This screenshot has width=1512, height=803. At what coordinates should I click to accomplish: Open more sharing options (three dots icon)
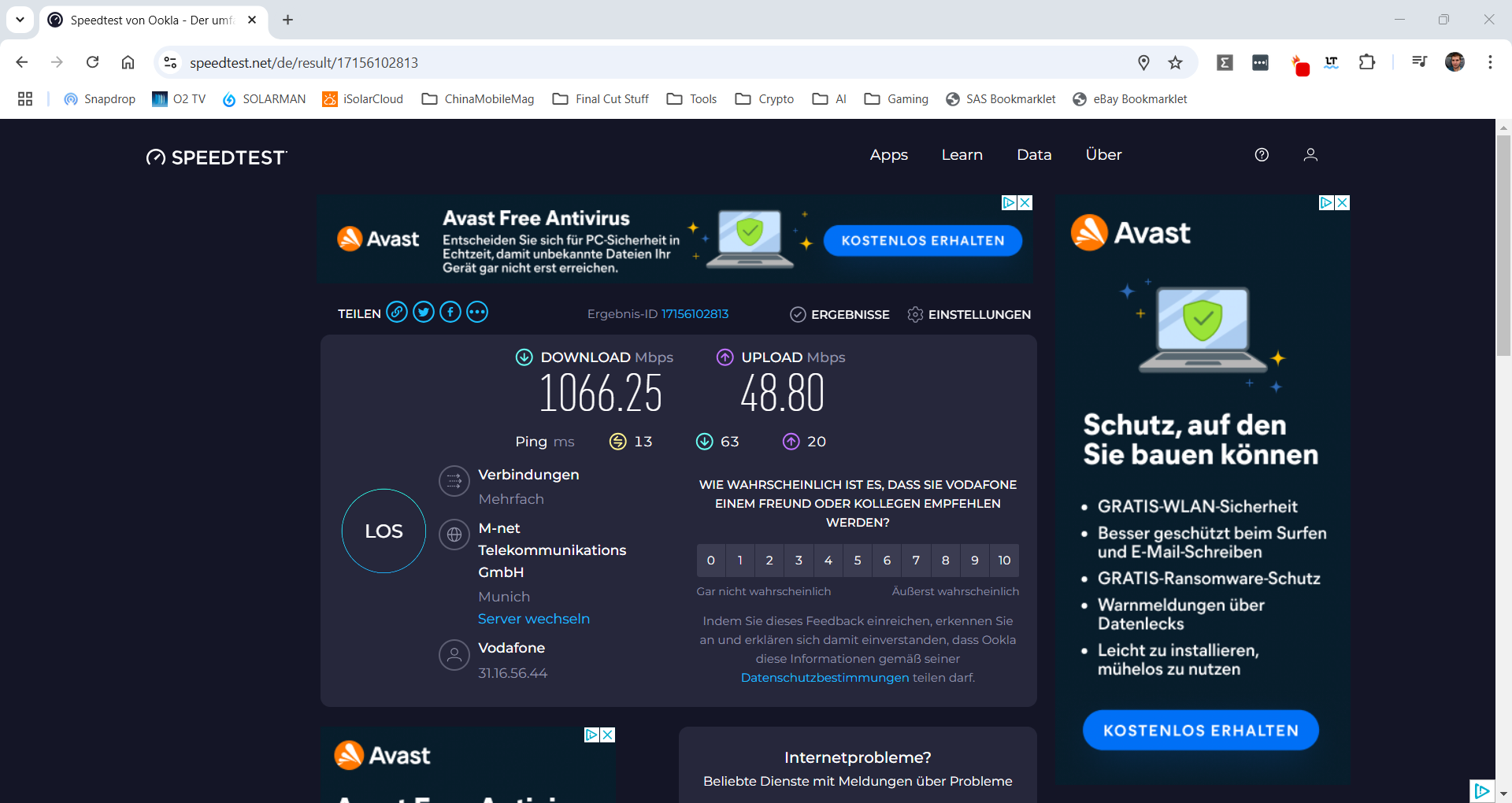(x=477, y=313)
